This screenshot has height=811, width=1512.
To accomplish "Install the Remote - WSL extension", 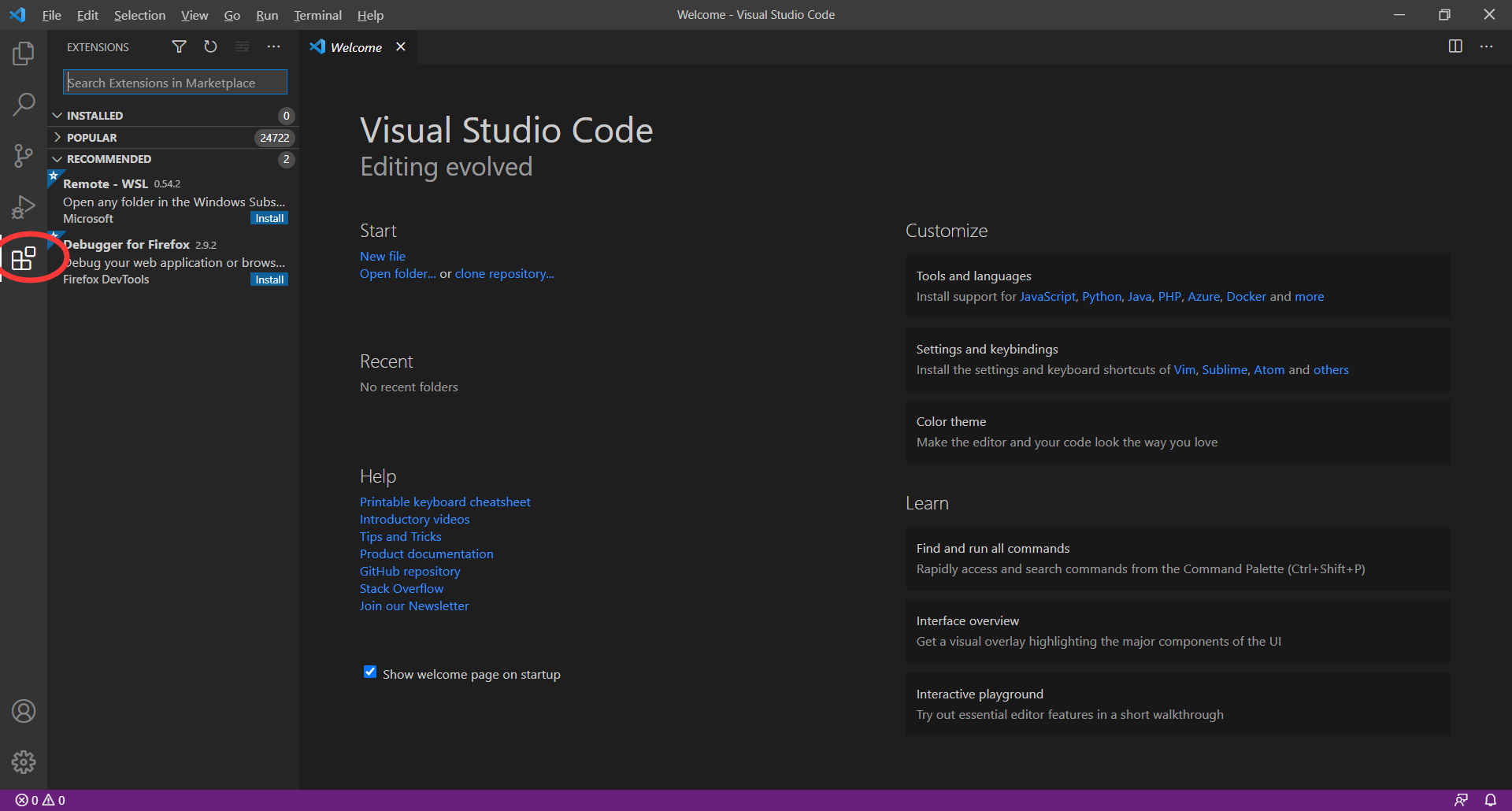I will point(269,218).
